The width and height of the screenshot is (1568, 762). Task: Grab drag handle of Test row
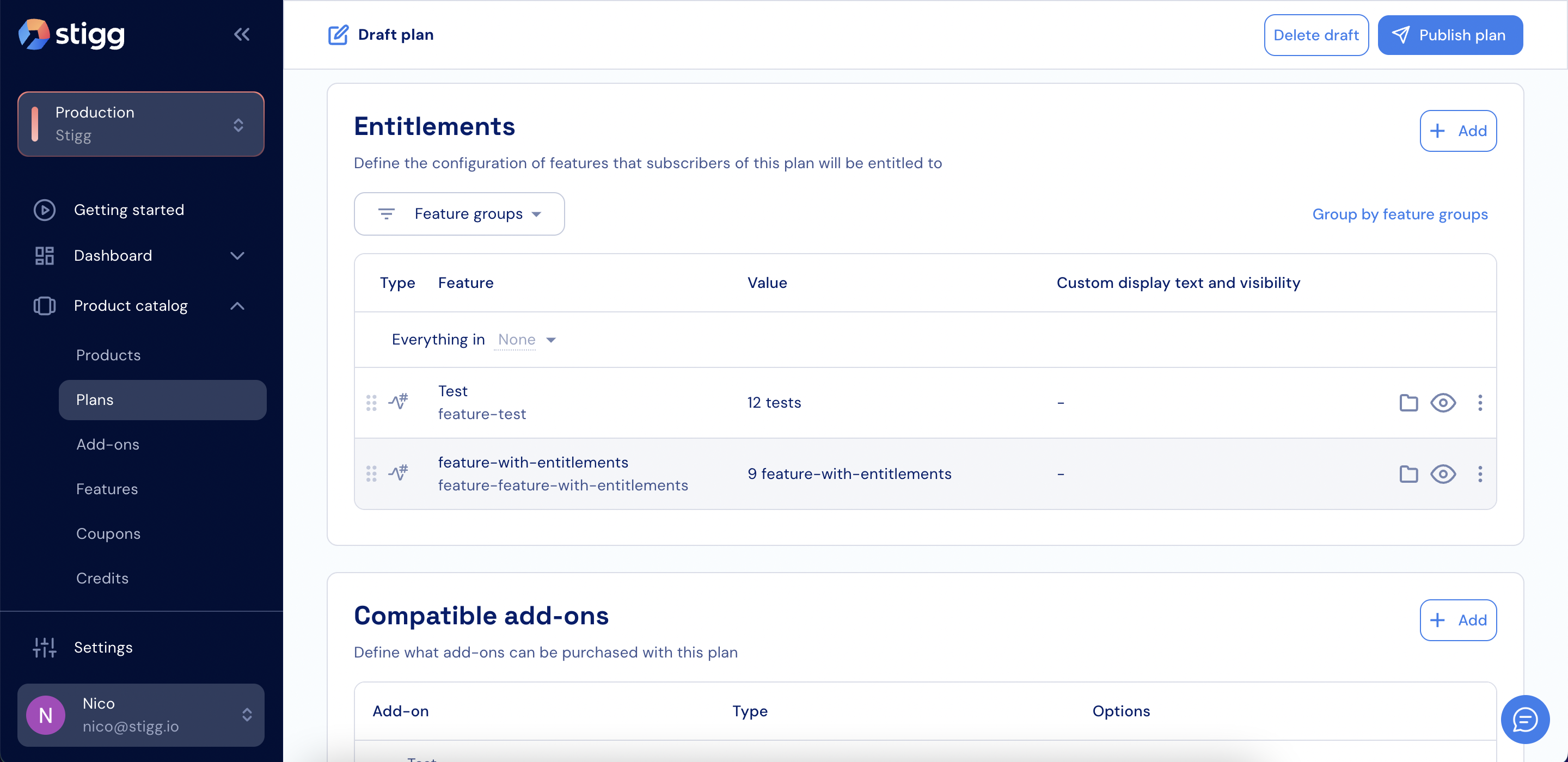(371, 402)
